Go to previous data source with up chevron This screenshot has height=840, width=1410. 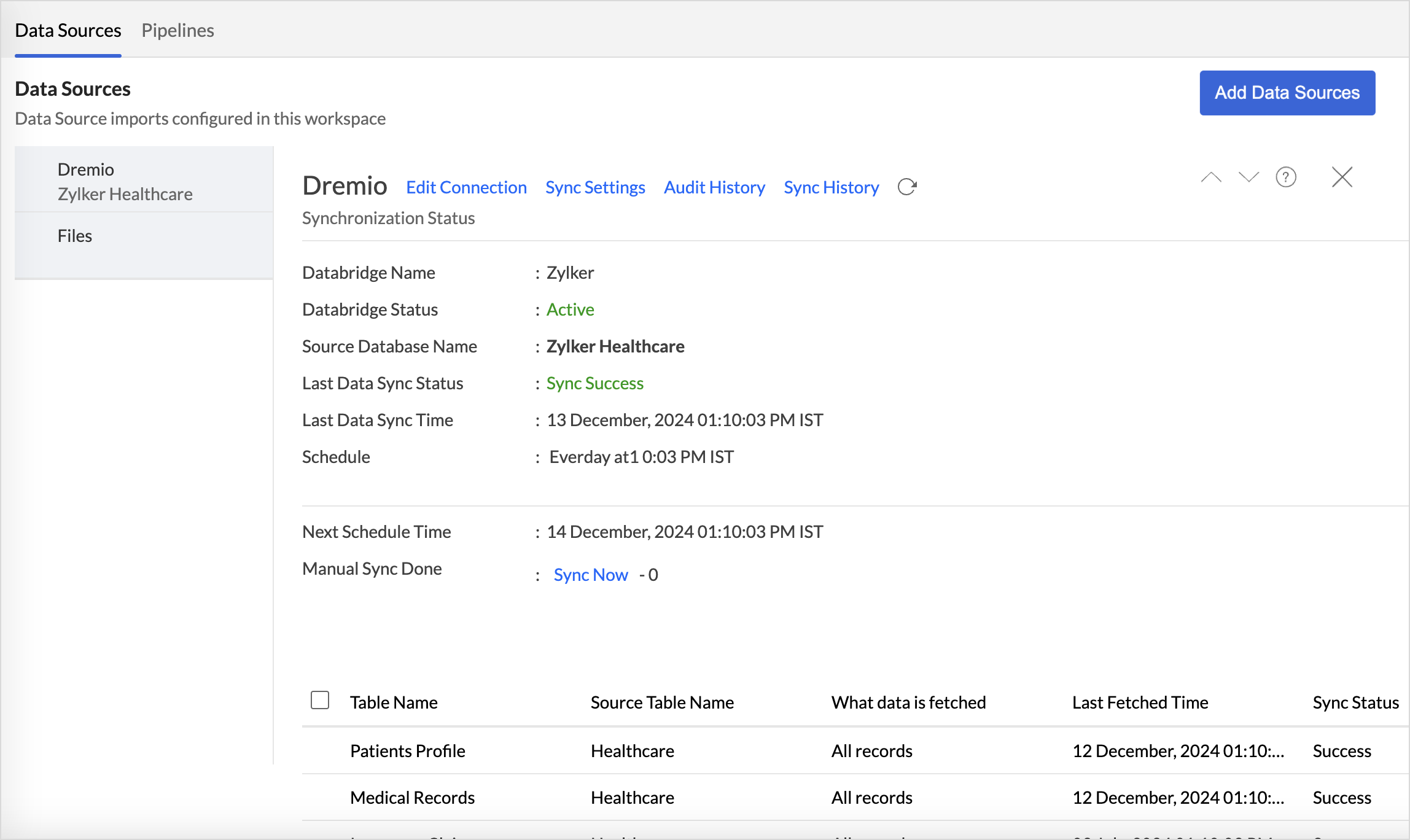[1211, 177]
